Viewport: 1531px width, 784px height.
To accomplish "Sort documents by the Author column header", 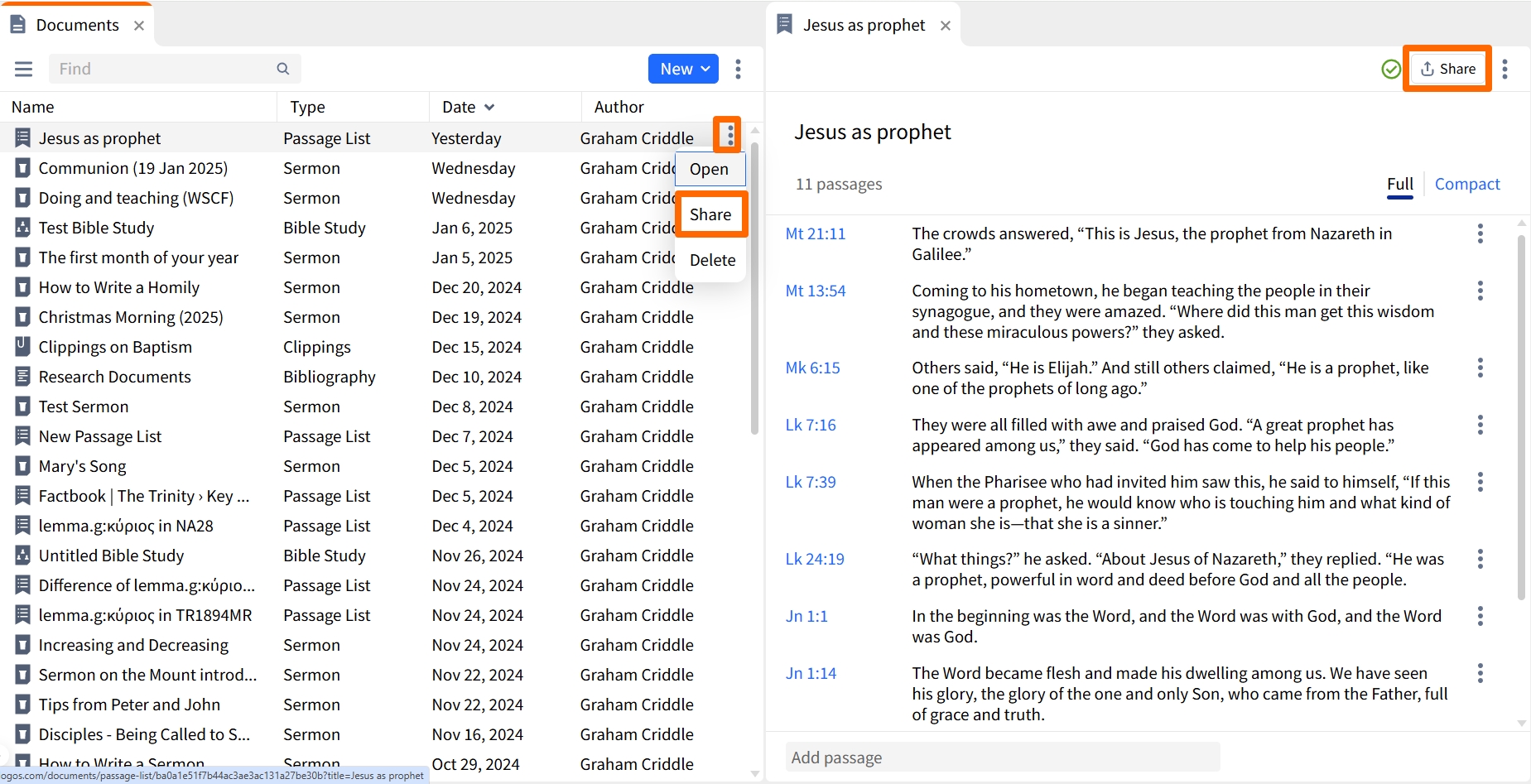I will 619,107.
